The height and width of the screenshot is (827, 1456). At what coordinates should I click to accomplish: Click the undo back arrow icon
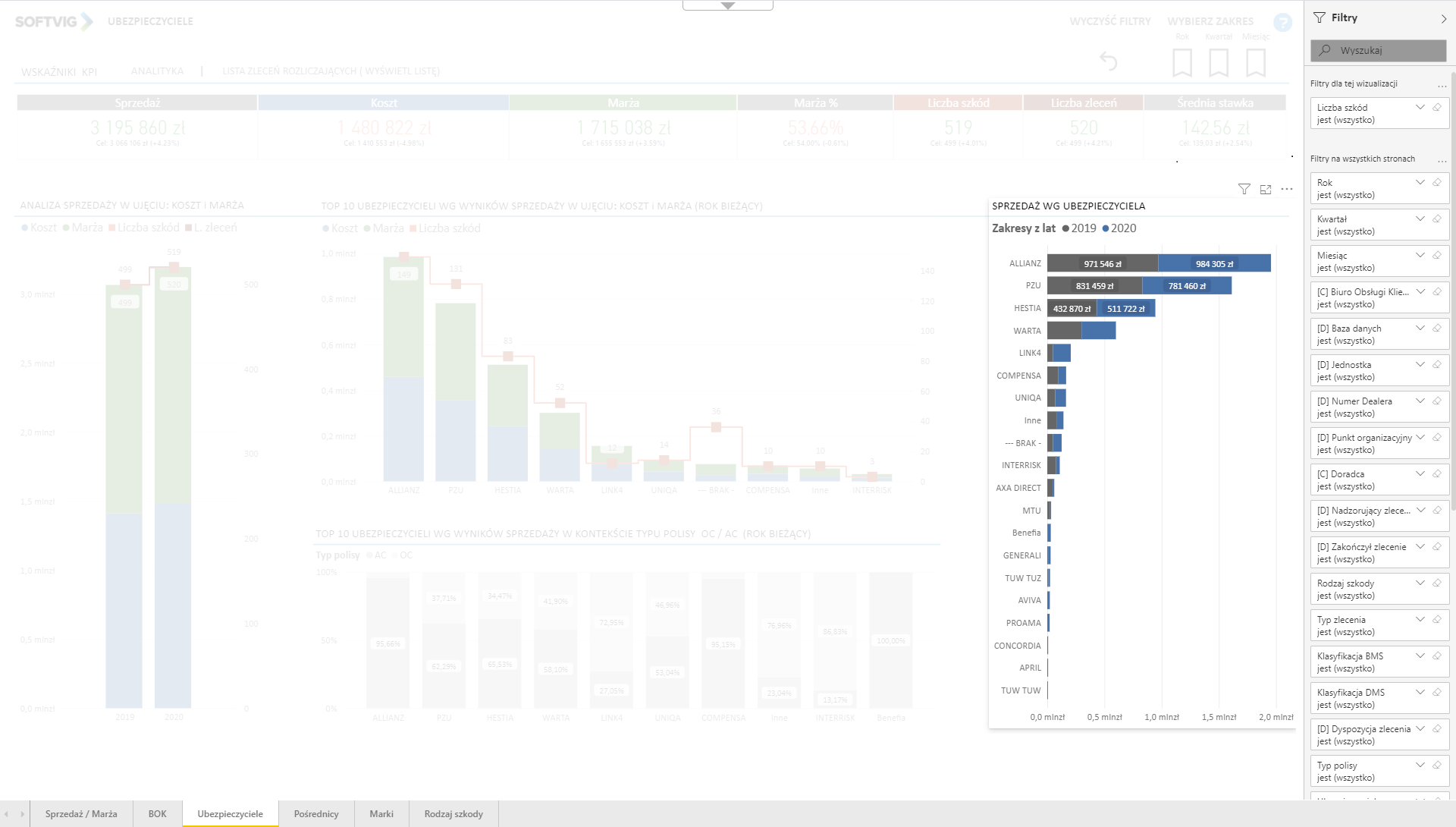point(1108,61)
